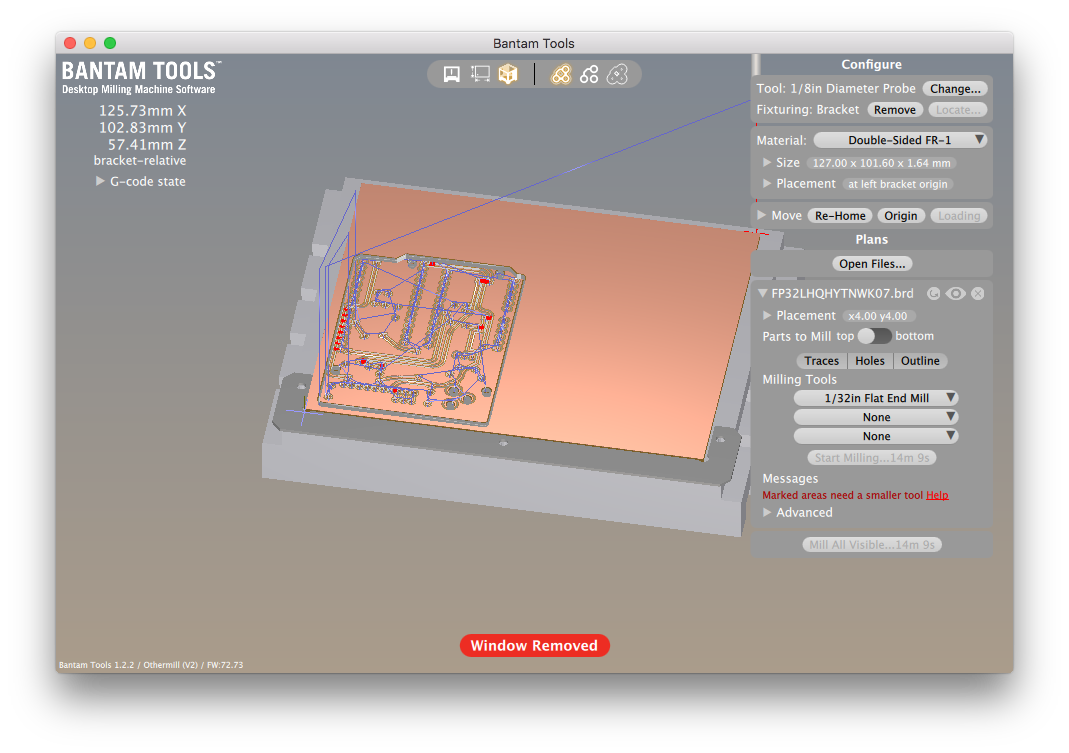
Task: Click the bracket-relative label
Action: point(140,161)
